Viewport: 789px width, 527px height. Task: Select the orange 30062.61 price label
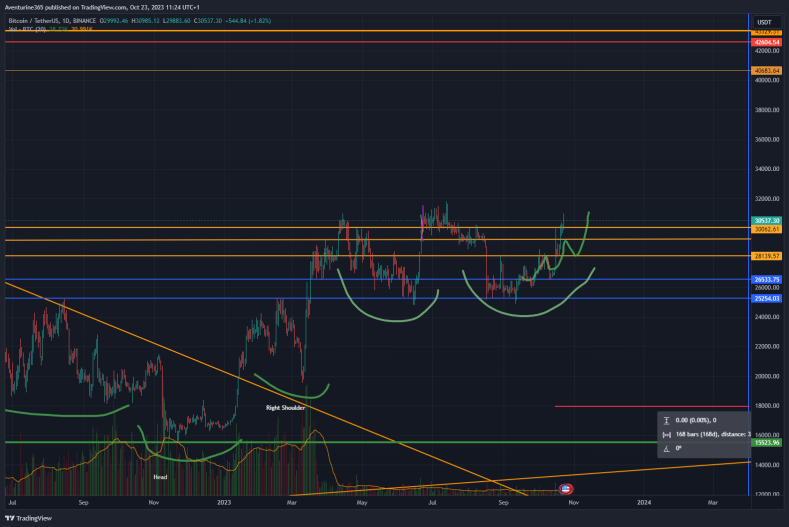click(x=767, y=229)
